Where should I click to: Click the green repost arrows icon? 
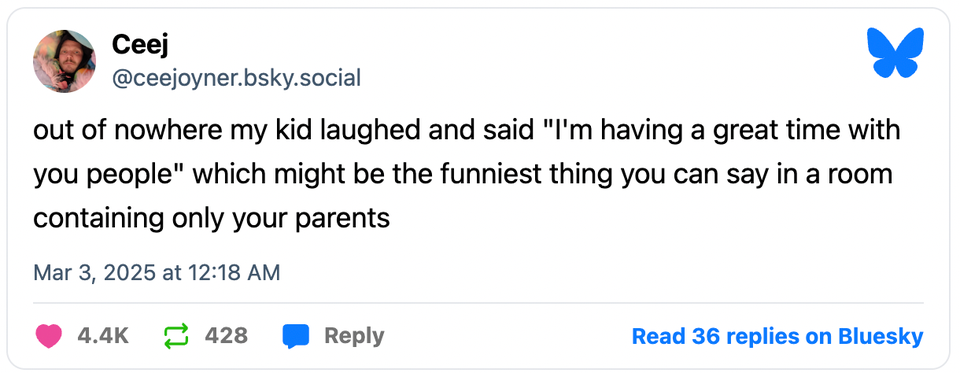176,336
